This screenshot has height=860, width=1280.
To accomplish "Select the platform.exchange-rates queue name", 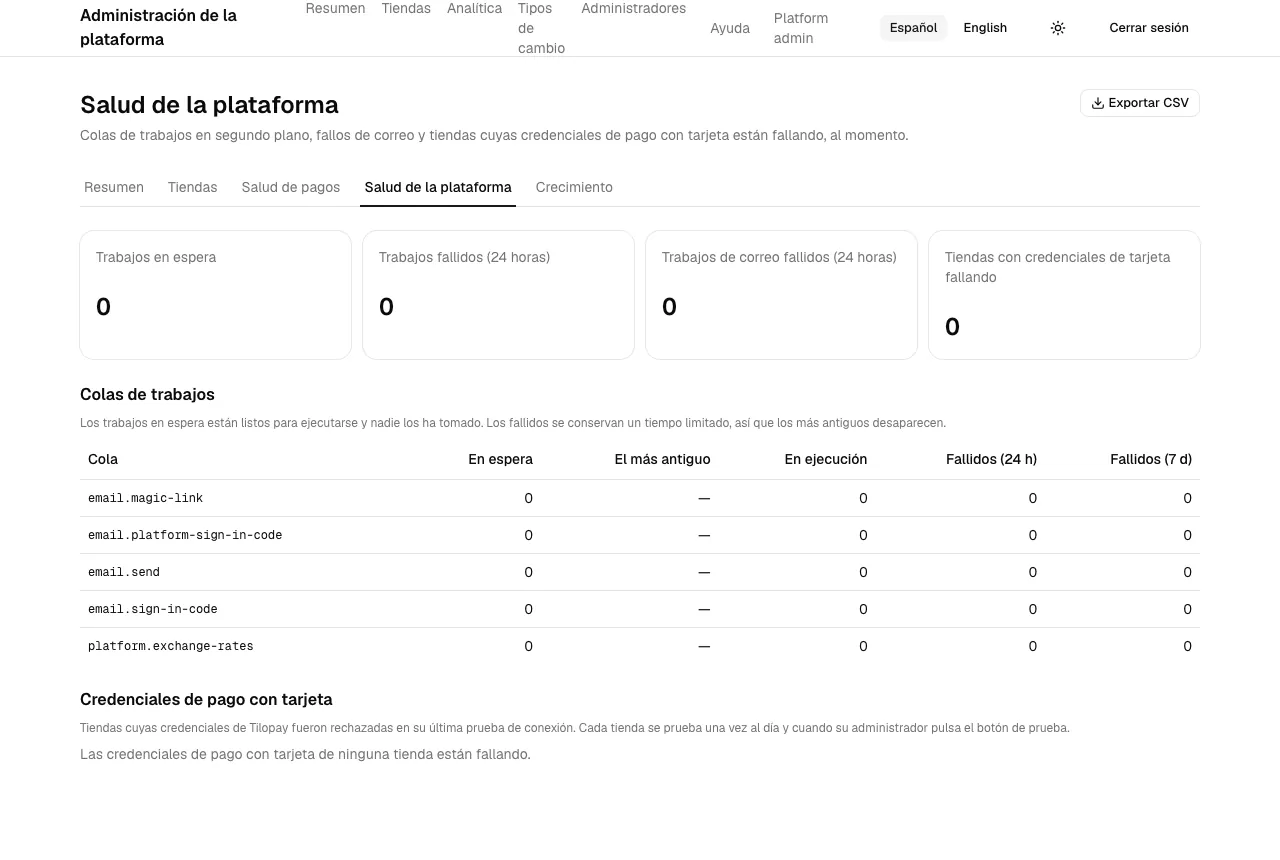I will tap(171, 646).
